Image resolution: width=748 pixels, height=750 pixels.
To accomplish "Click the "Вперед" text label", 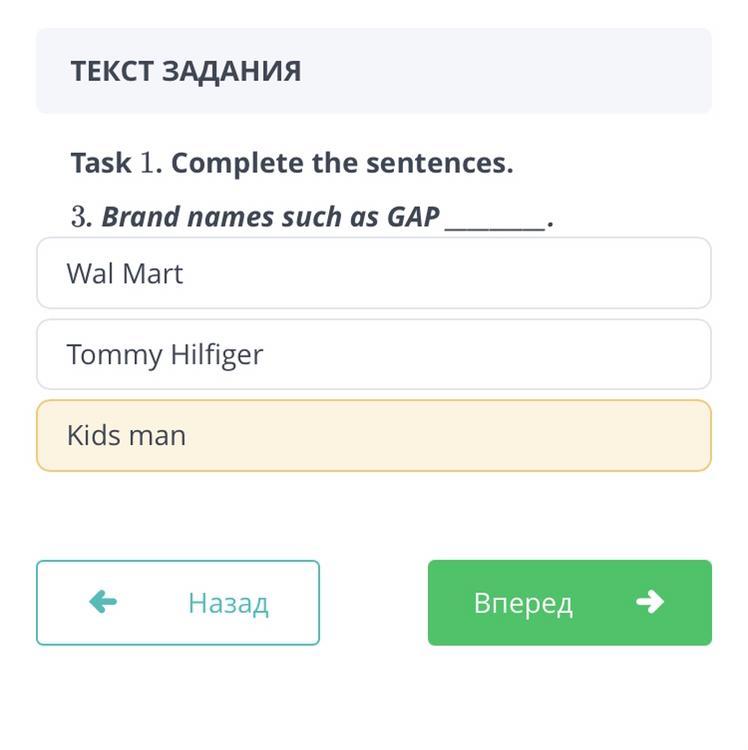I will (x=523, y=603).
